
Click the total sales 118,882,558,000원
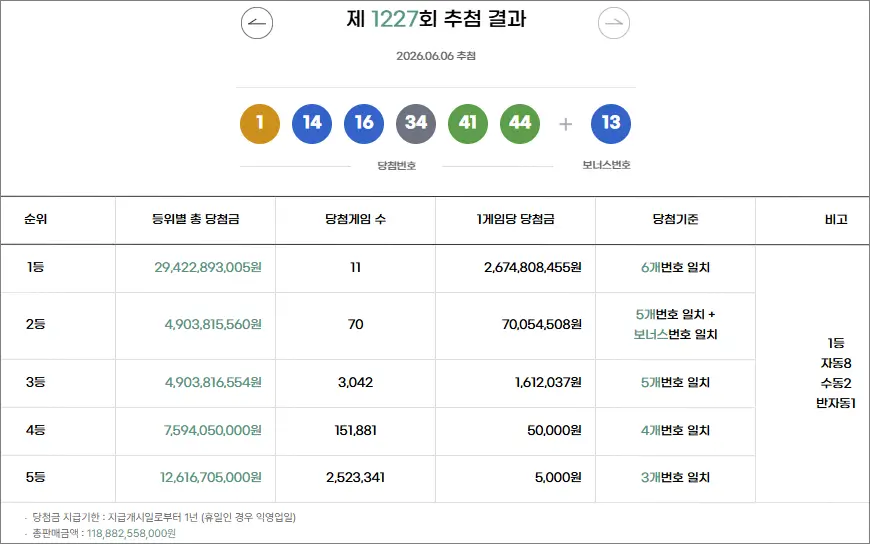coord(131,533)
